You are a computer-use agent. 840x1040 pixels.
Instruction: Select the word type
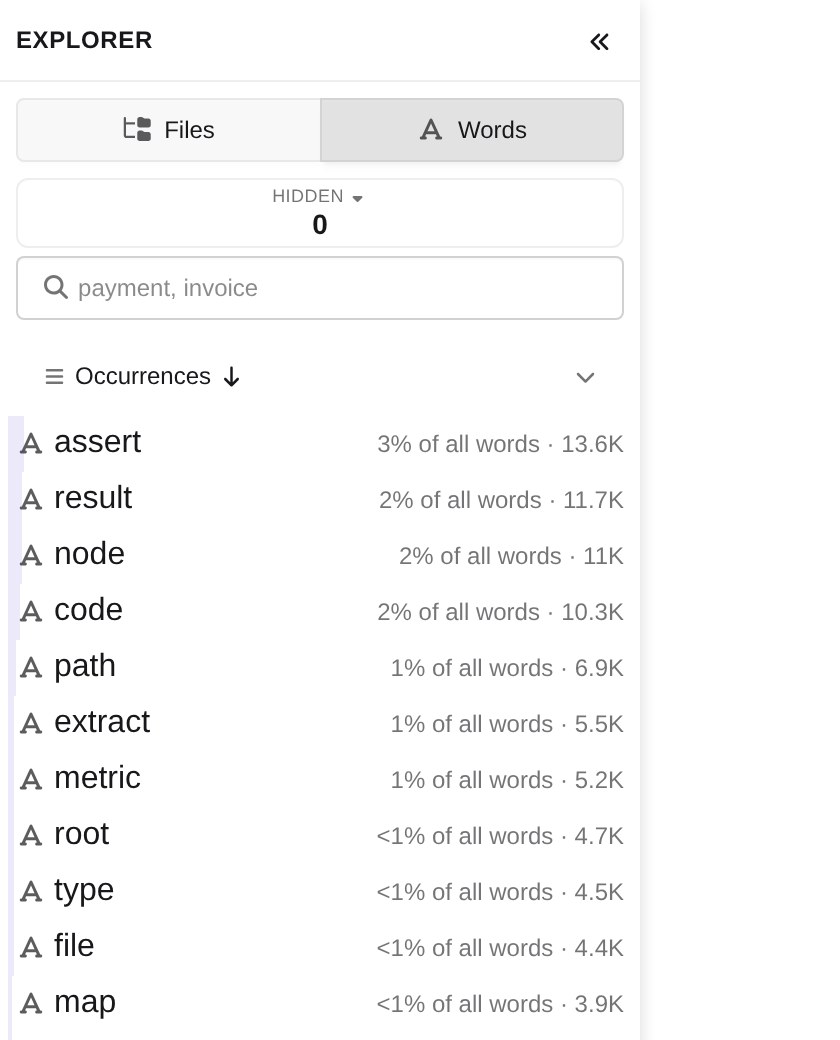tap(84, 890)
